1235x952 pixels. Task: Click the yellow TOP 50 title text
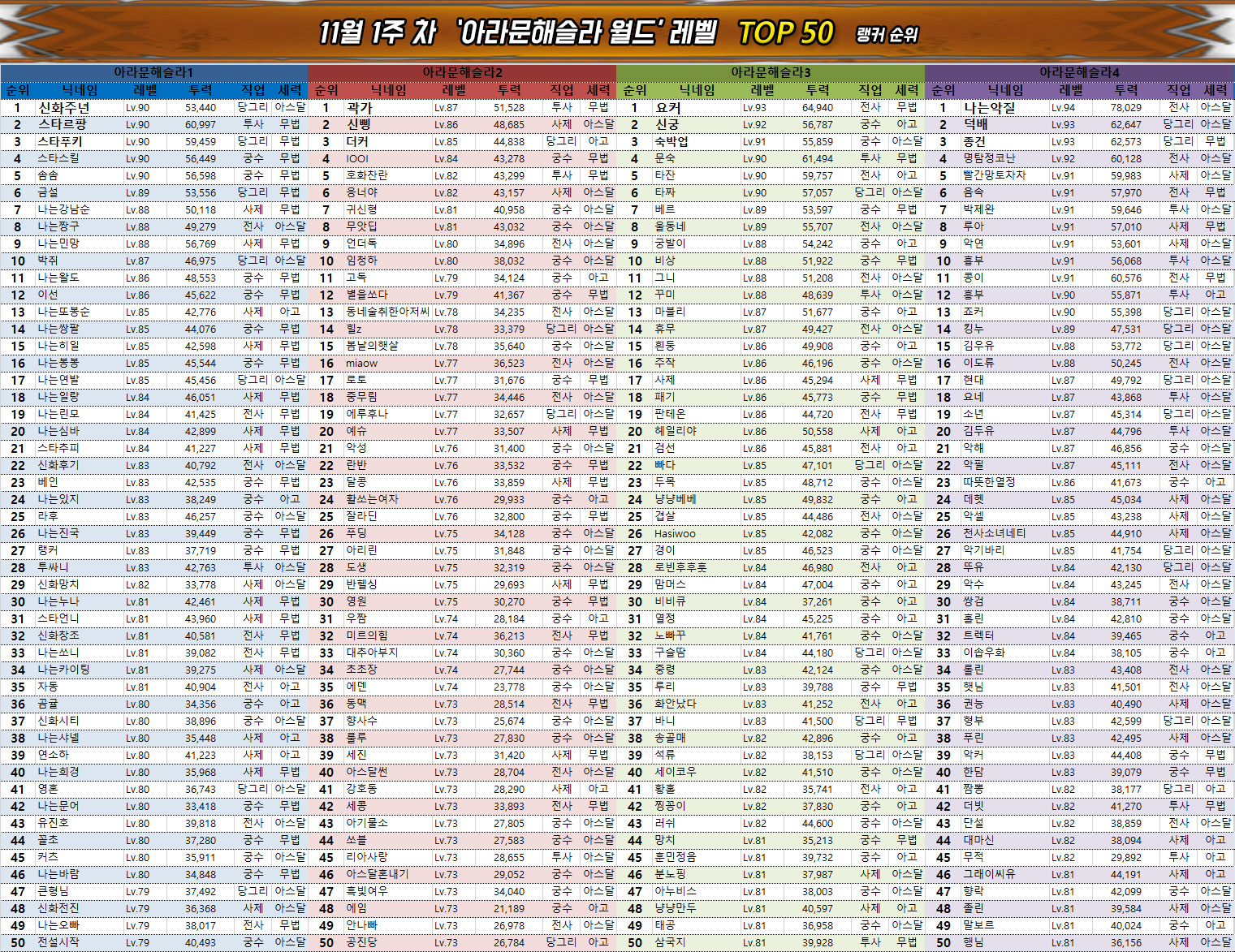(x=785, y=33)
